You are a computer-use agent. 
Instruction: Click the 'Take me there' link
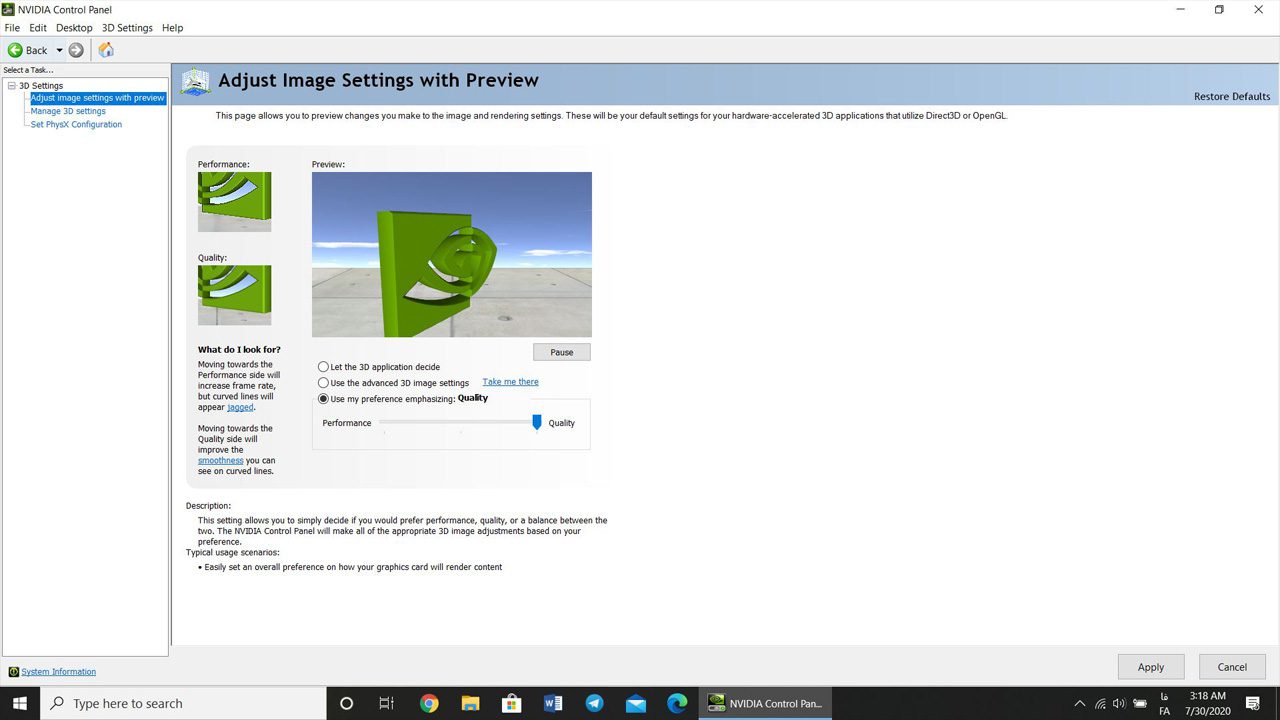click(x=510, y=382)
